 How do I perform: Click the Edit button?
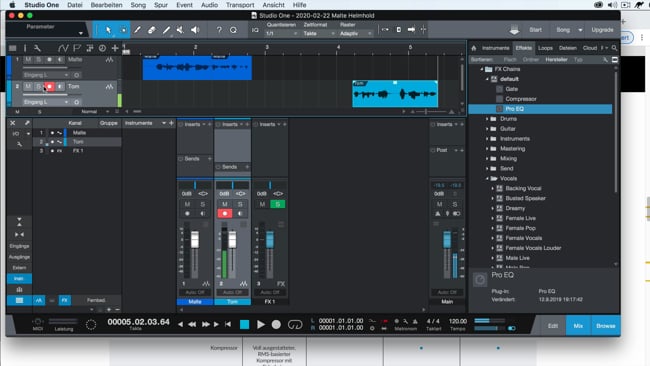click(x=553, y=326)
